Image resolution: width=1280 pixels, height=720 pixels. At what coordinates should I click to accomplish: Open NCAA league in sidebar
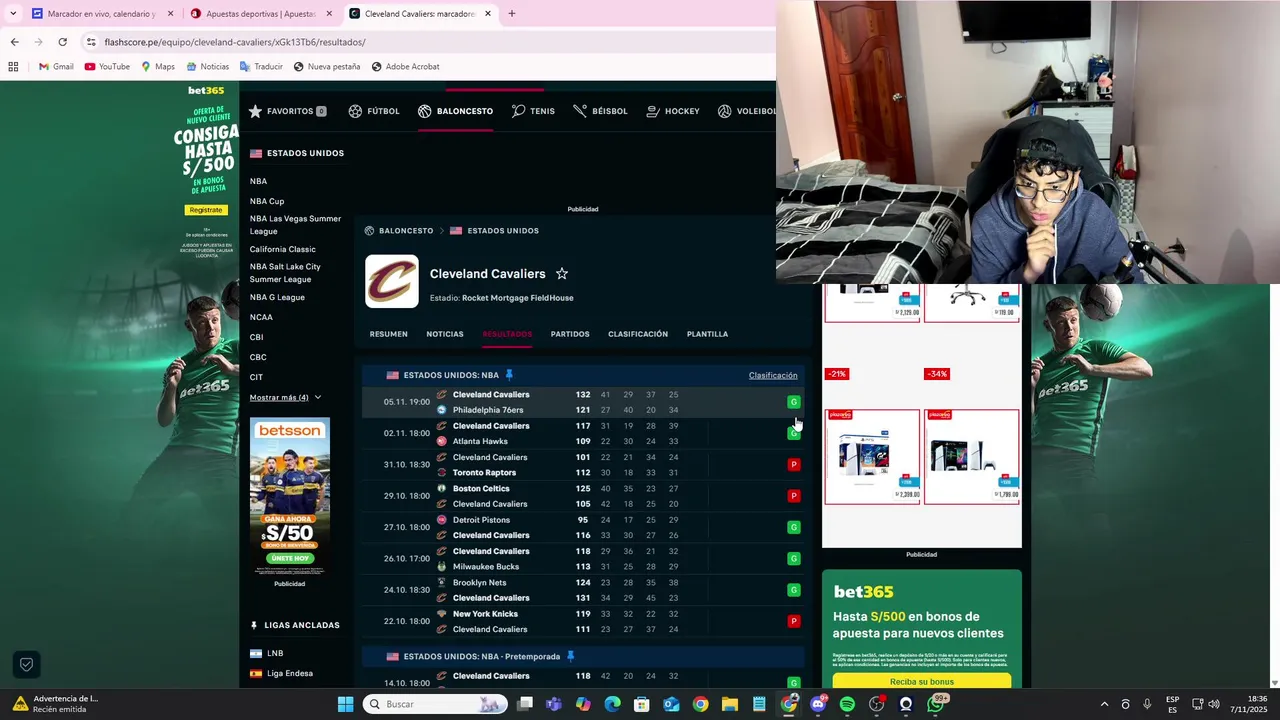click(261, 317)
